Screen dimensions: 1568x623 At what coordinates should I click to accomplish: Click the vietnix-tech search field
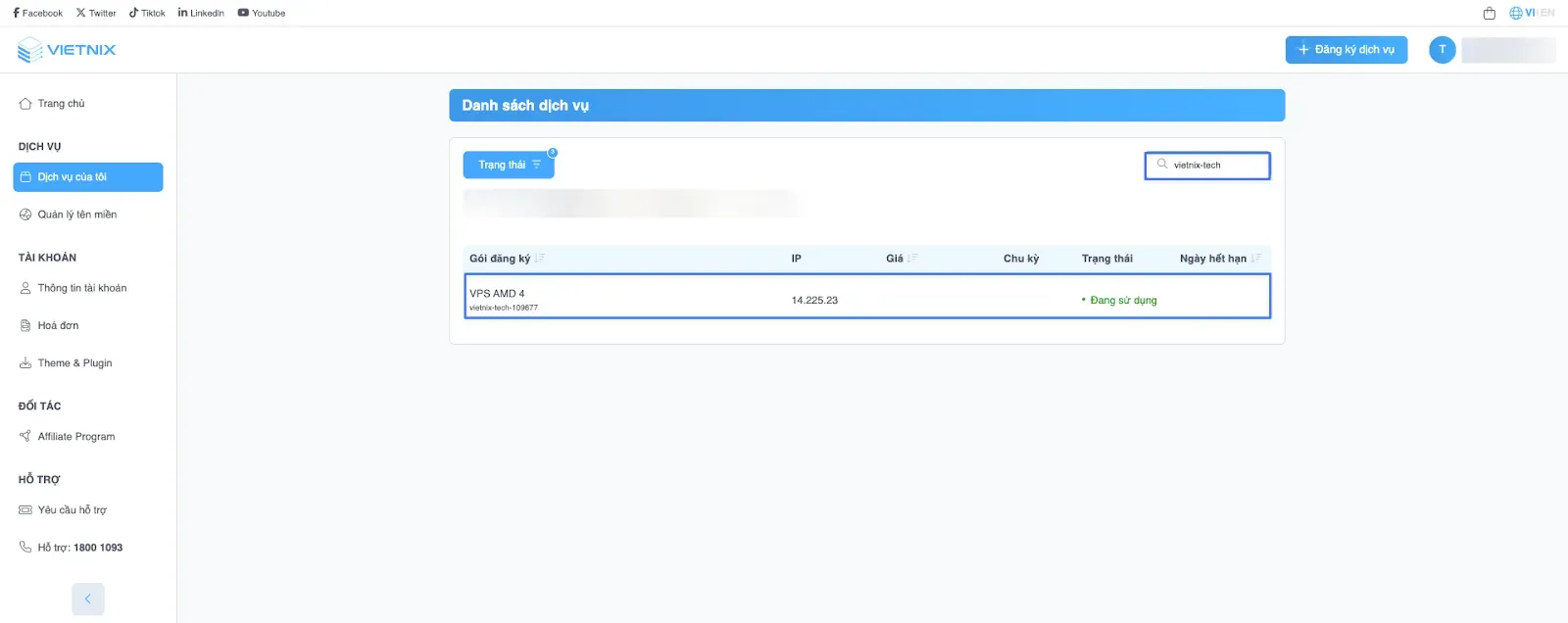coord(1215,166)
